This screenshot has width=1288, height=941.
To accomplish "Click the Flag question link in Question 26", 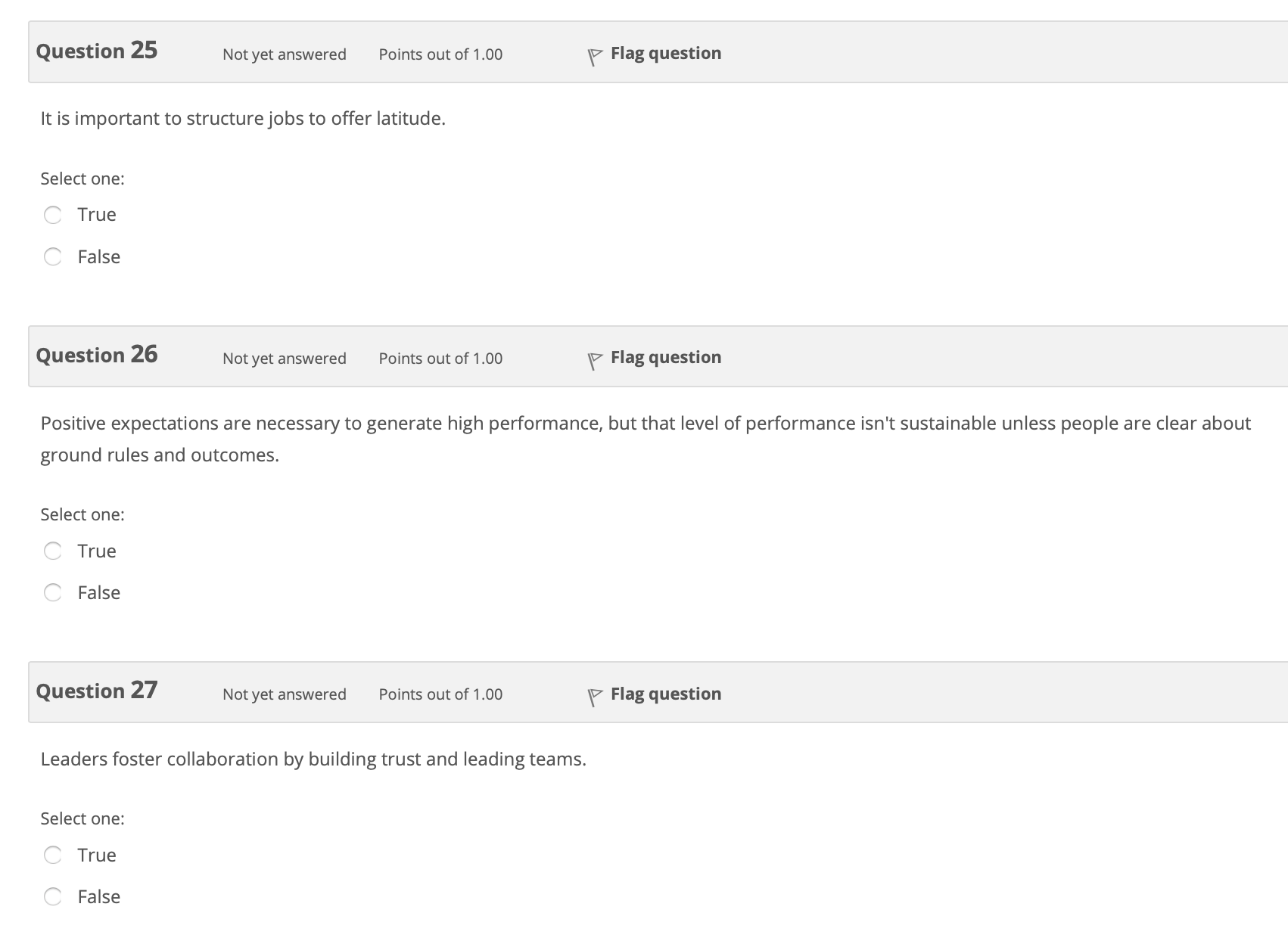I will [x=666, y=357].
